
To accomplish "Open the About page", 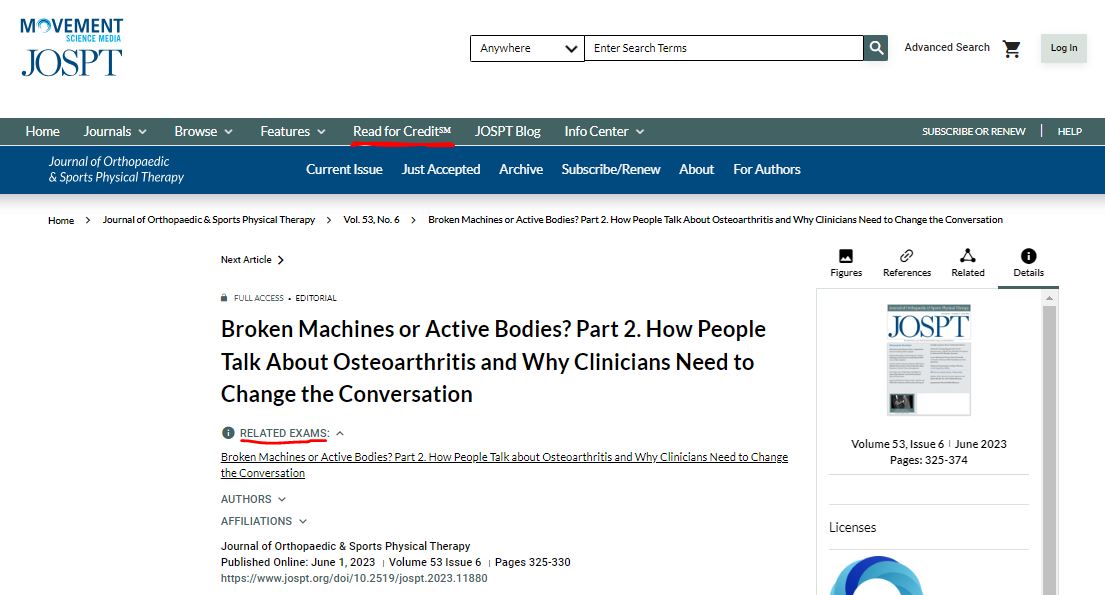I will [x=696, y=169].
